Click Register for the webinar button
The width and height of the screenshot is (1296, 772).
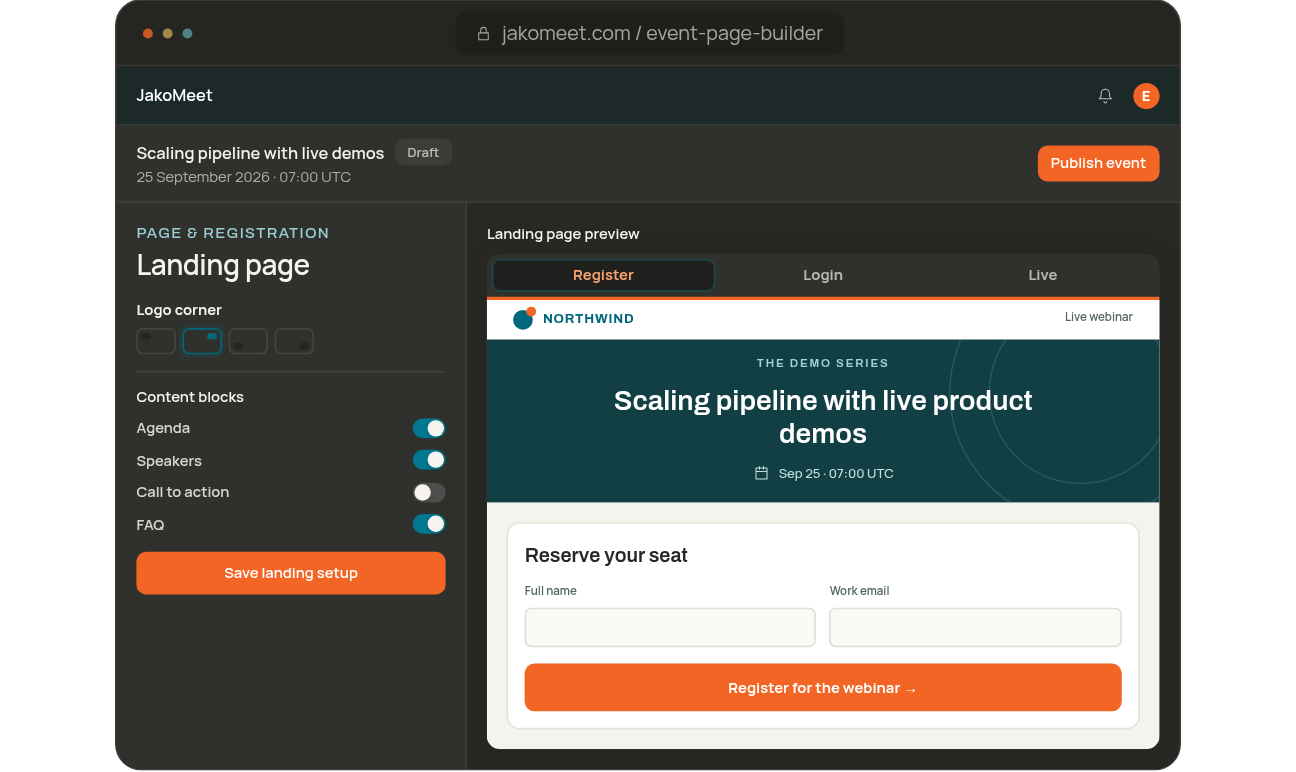coord(823,688)
